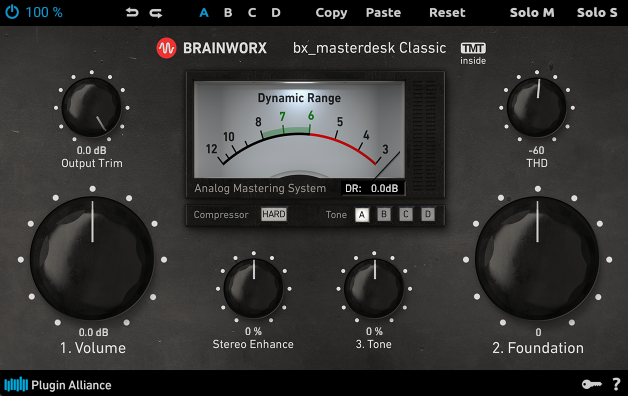Click the redo arrow icon
Screen dimensions: 628x396
coord(156,13)
